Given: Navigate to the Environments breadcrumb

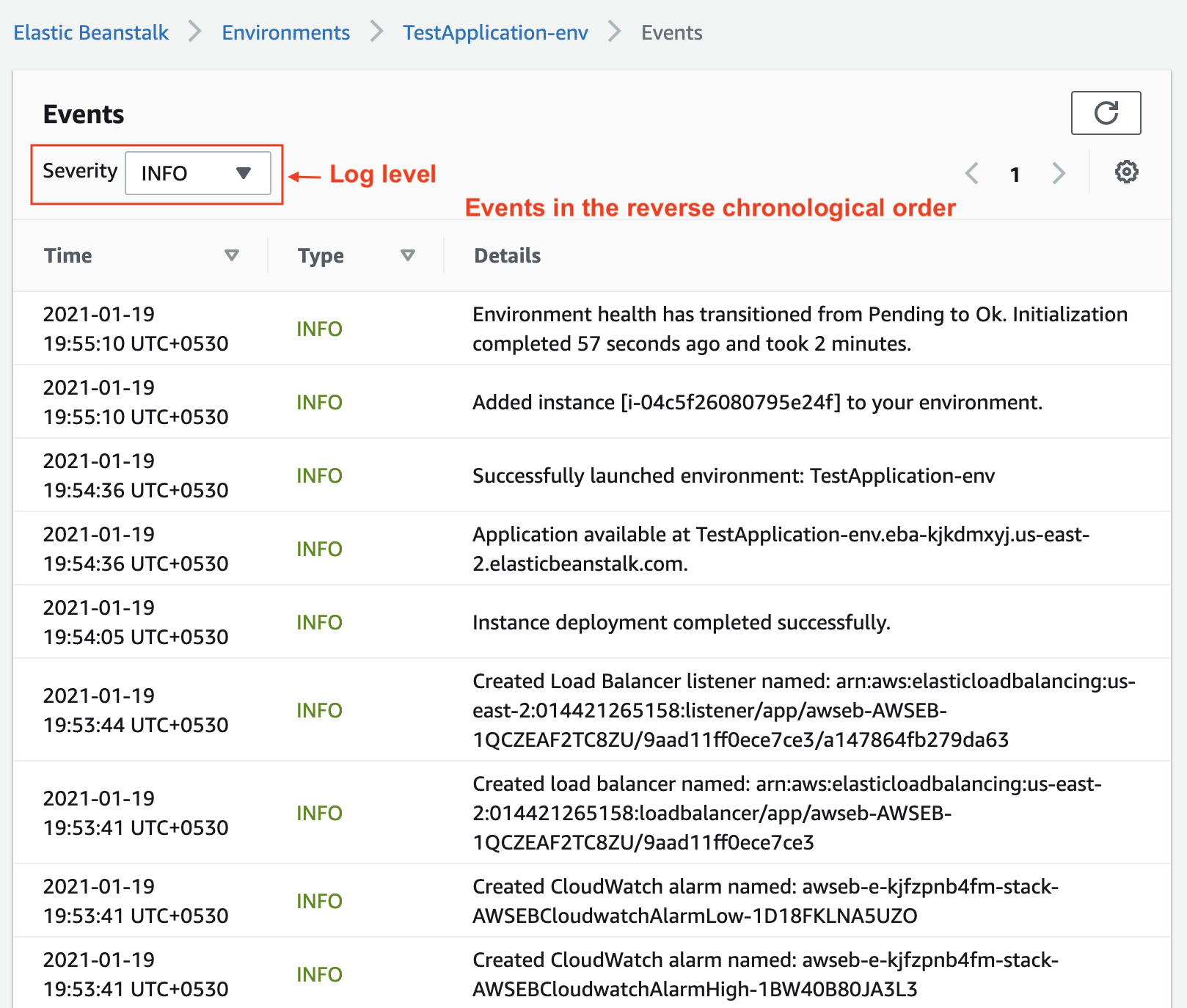Looking at the screenshot, I should pos(286,32).
